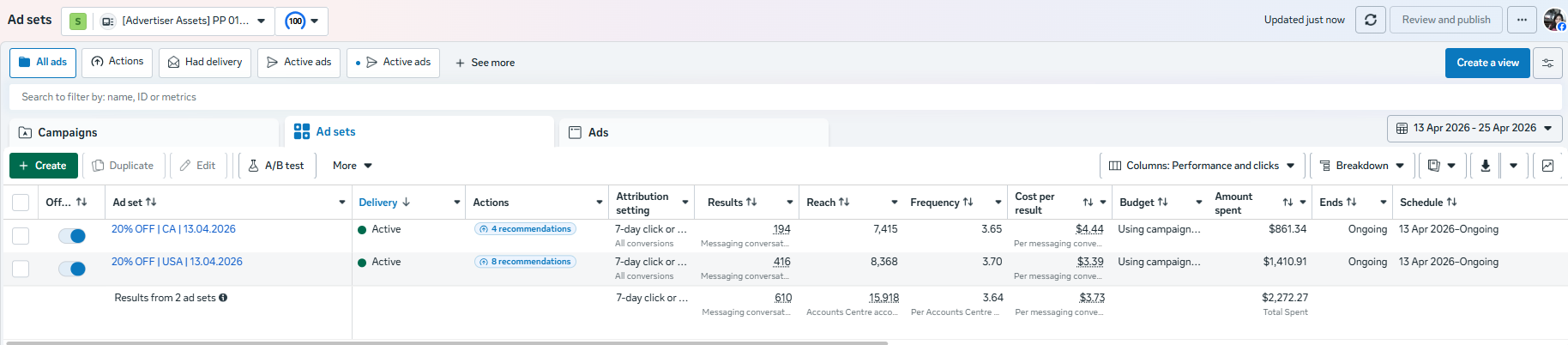Click the Create a view button
Image resolution: width=1568 pixels, height=345 pixels.
pyautogui.click(x=1487, y=63)
